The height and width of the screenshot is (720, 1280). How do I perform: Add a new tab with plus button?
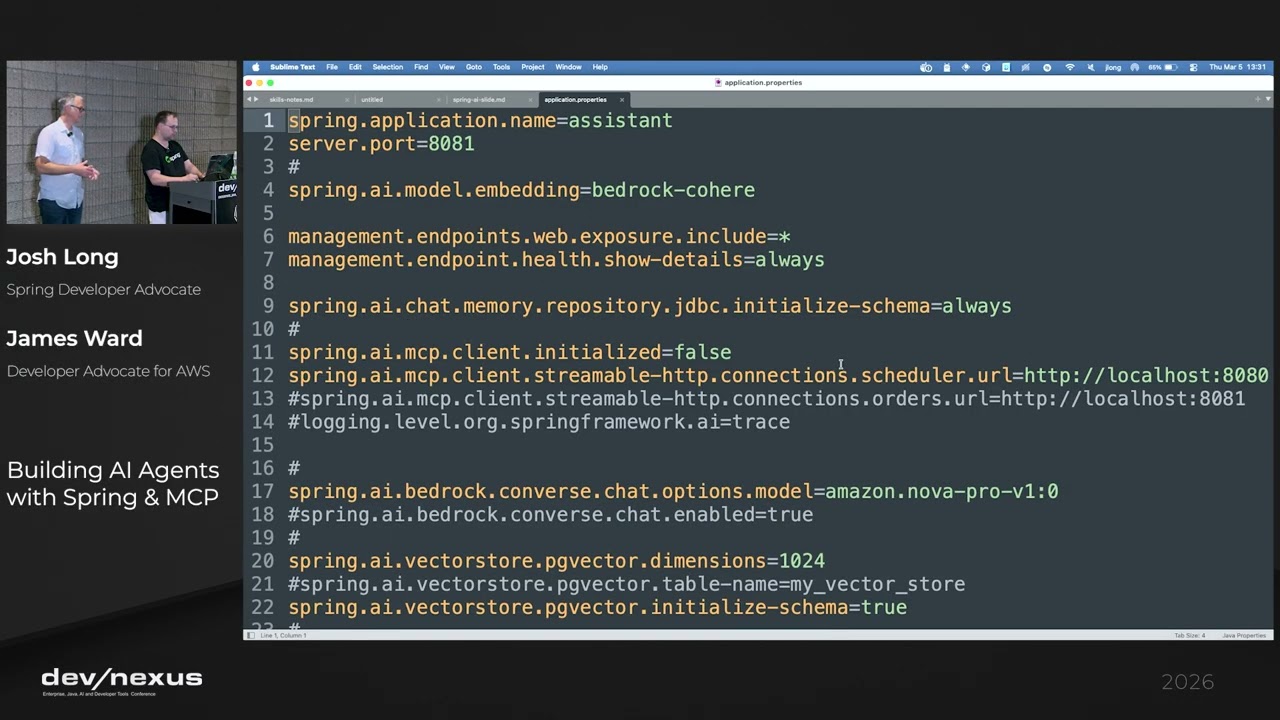[1258, 99]
